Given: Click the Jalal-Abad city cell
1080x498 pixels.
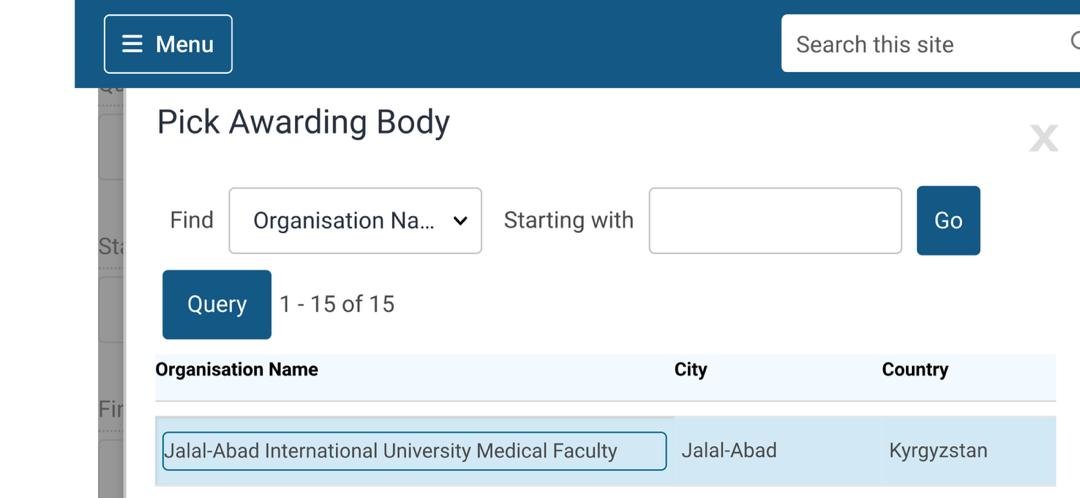Looking at the screenshot, I should [x=729, y=451].
